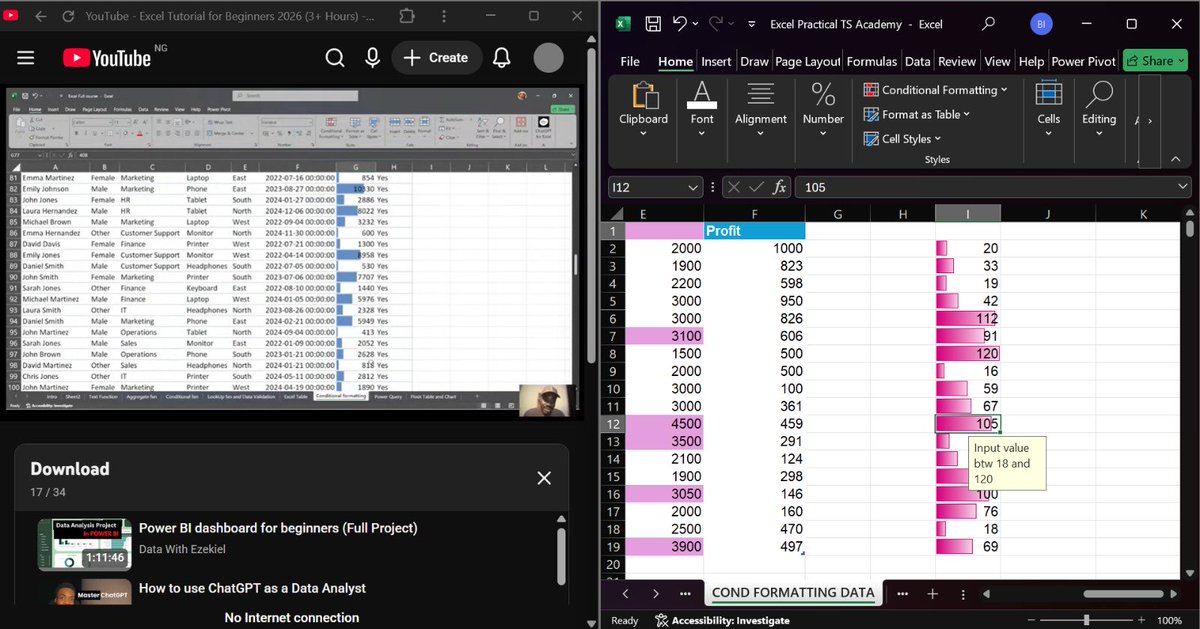Undo the last action in Excel
1200x629 pixels.
click(681, 23)
